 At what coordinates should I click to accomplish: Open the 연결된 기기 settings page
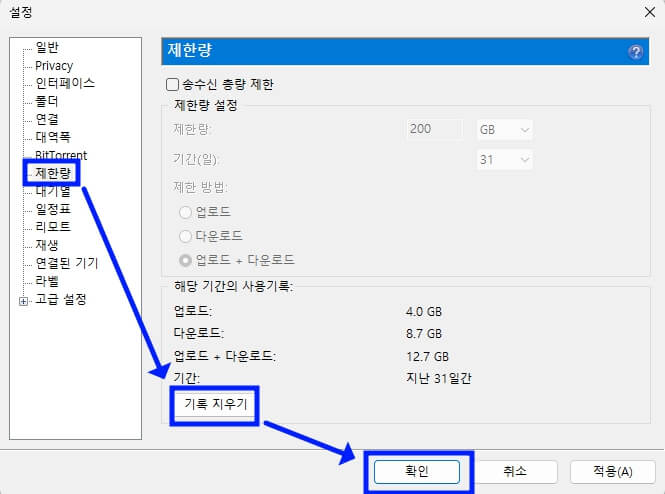tap(67, 263)
